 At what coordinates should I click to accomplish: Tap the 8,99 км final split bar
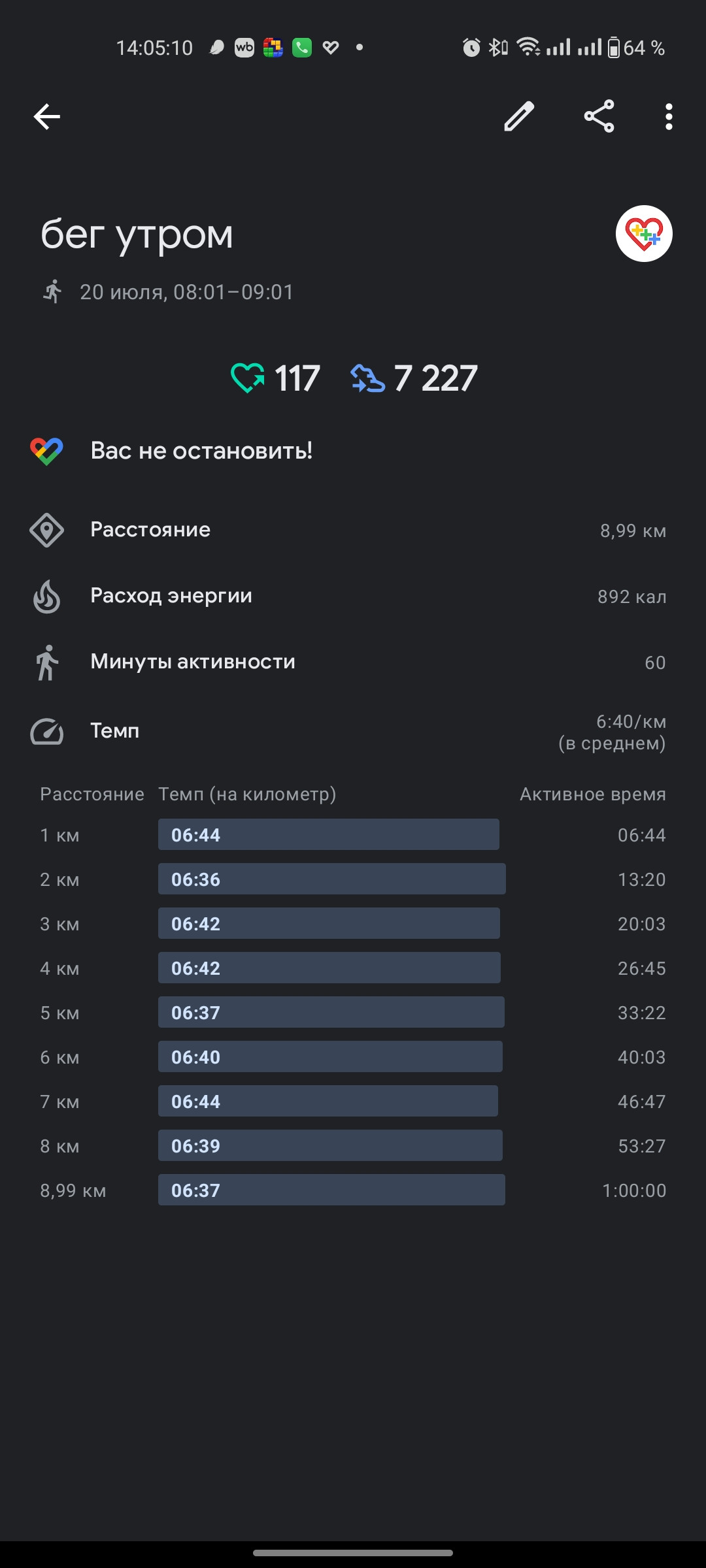click(331, 1190)
